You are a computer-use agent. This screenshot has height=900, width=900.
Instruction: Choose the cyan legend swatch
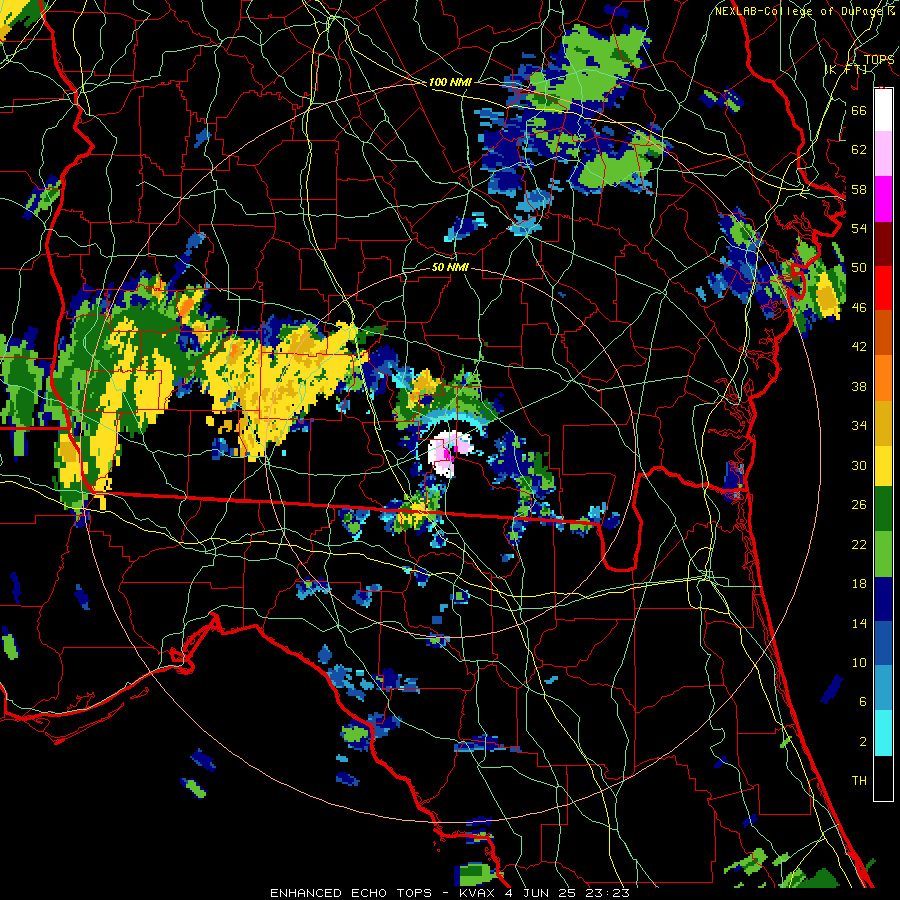pos(883,733)
